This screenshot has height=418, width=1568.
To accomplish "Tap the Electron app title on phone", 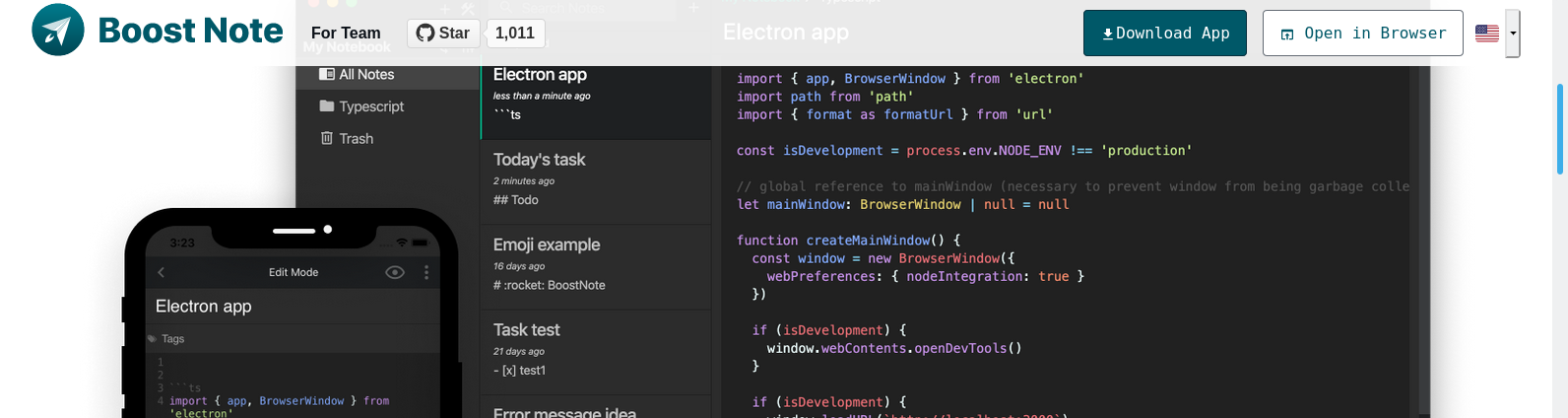I will tap(203, 307).
